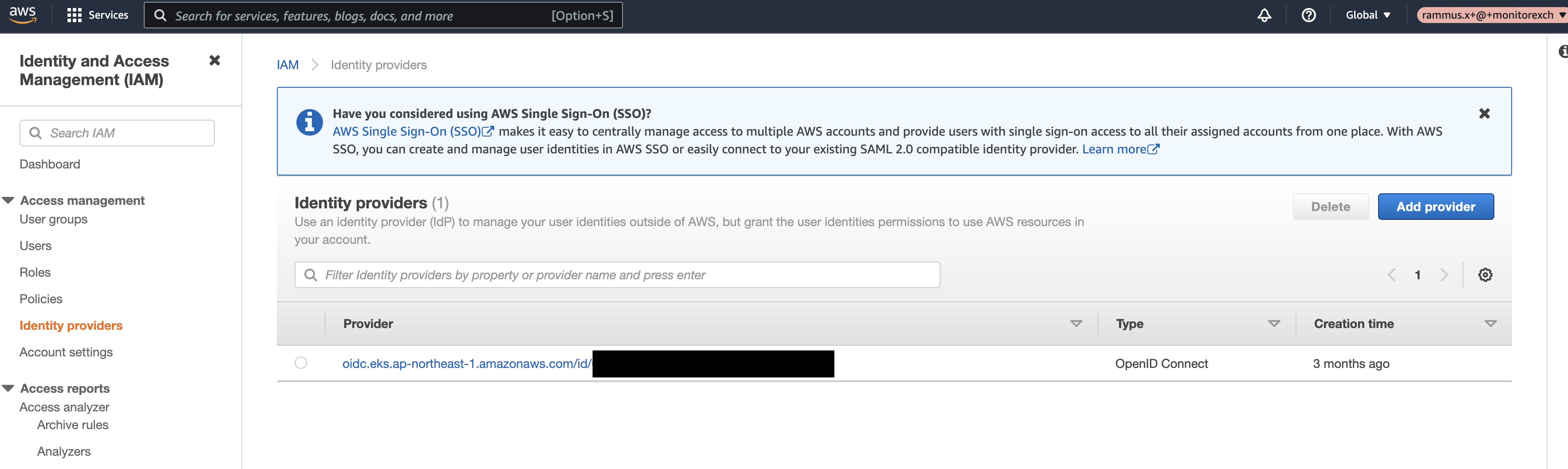Image resolution: width=1568 pixels, height=469 pixels.
Task: Select the oidc.eks provider radio button
Action: [x=301, y=363]
